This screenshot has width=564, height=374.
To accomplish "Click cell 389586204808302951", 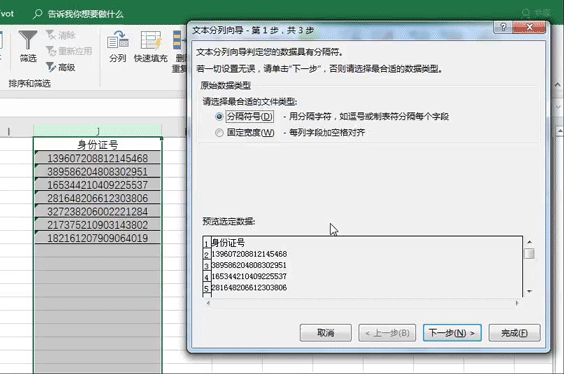I will point(97,171).
